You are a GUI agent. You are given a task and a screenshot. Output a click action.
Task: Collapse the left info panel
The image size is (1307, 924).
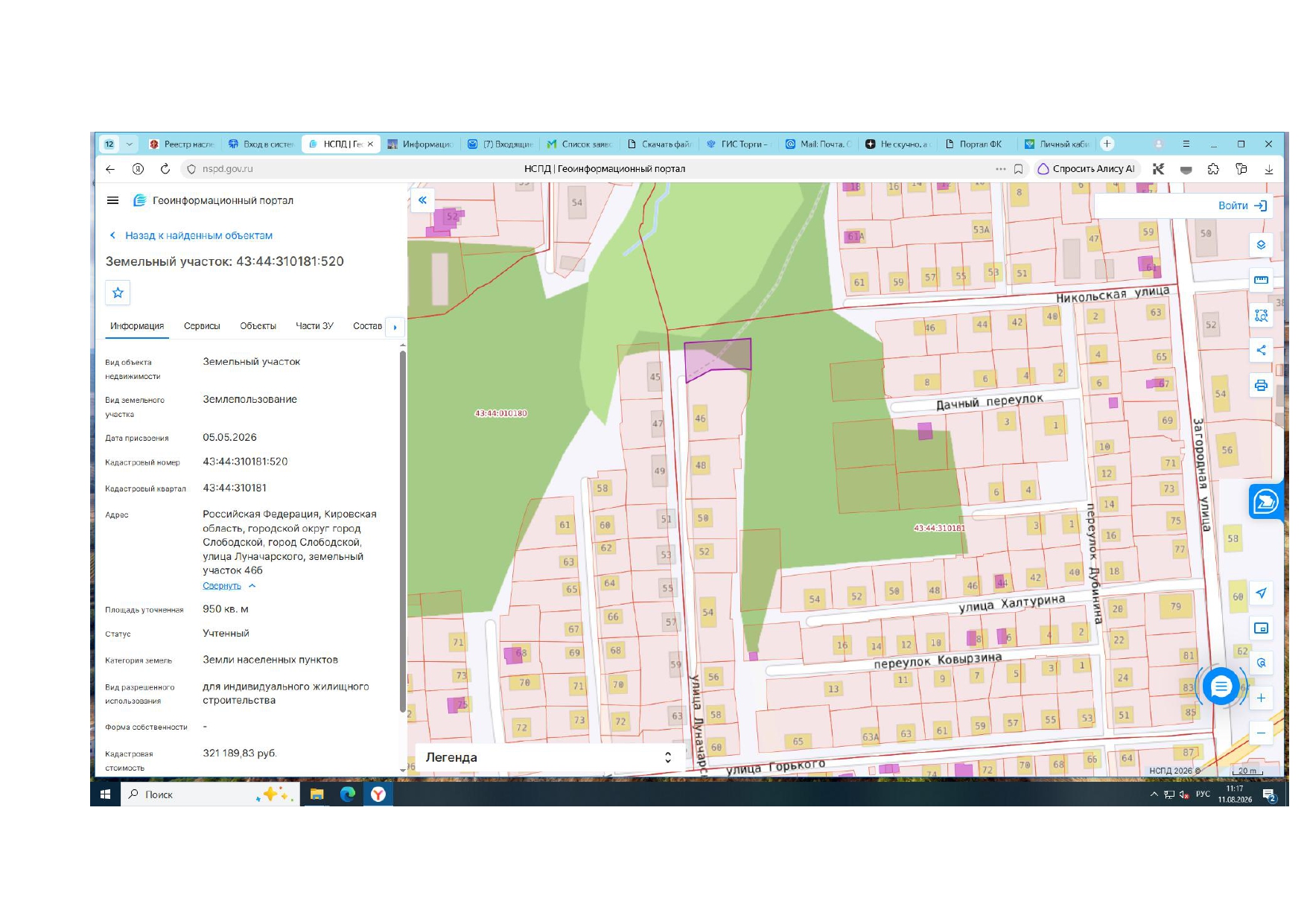(x=422, y=200)
